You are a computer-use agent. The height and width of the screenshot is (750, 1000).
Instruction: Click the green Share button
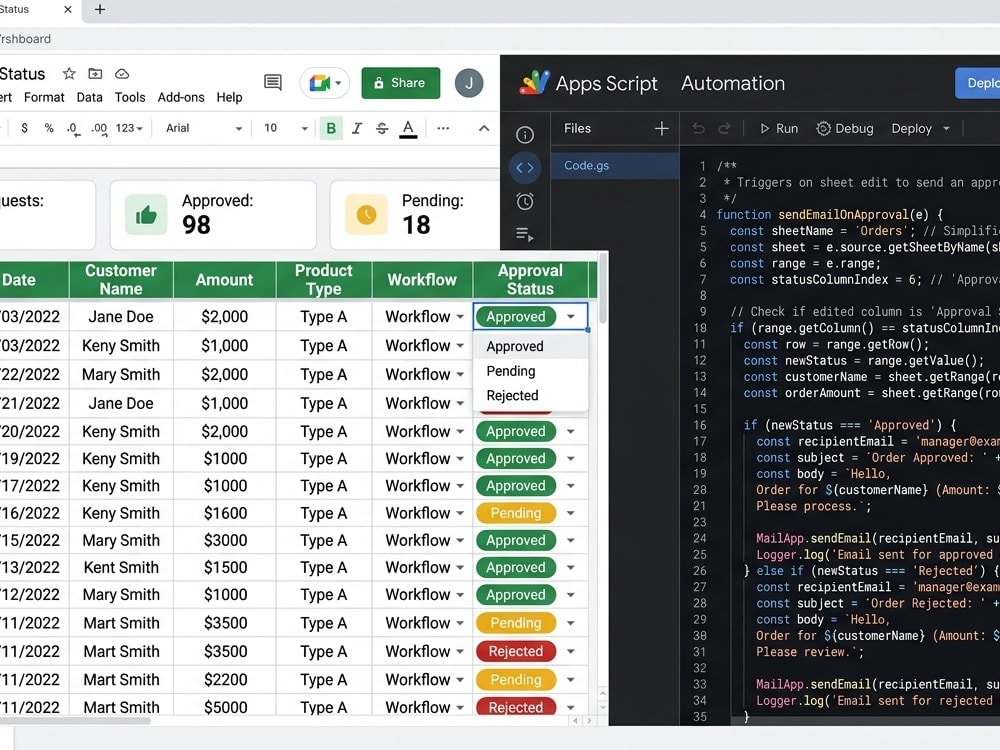click(x=401, y=83)
